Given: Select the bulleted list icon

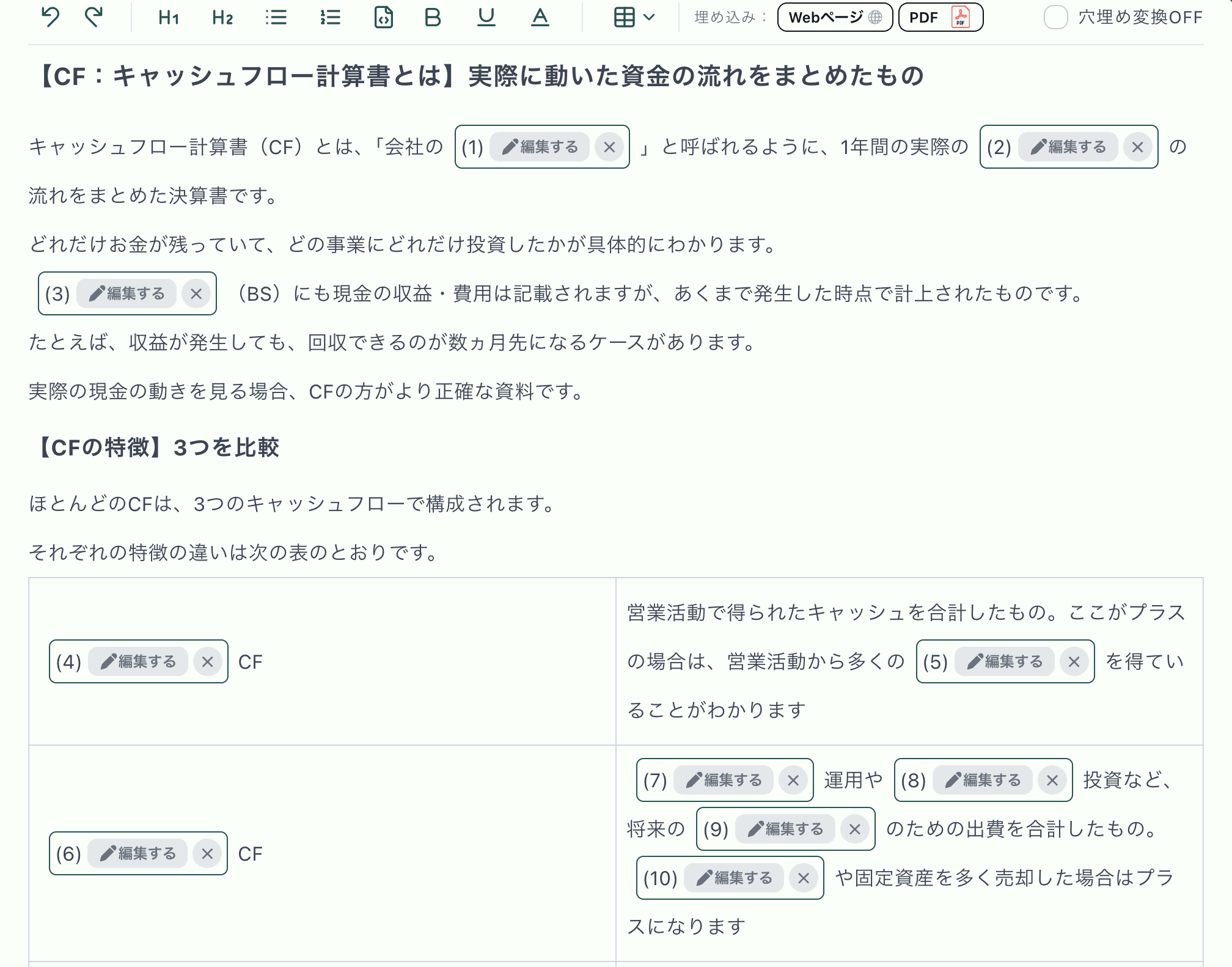Looking at the screenshot, I should tap(276, 18).
